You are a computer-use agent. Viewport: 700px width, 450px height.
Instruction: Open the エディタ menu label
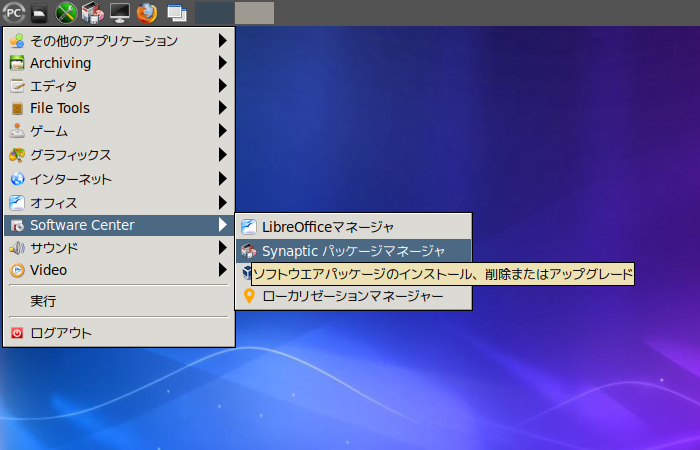(x=53, y=86)
